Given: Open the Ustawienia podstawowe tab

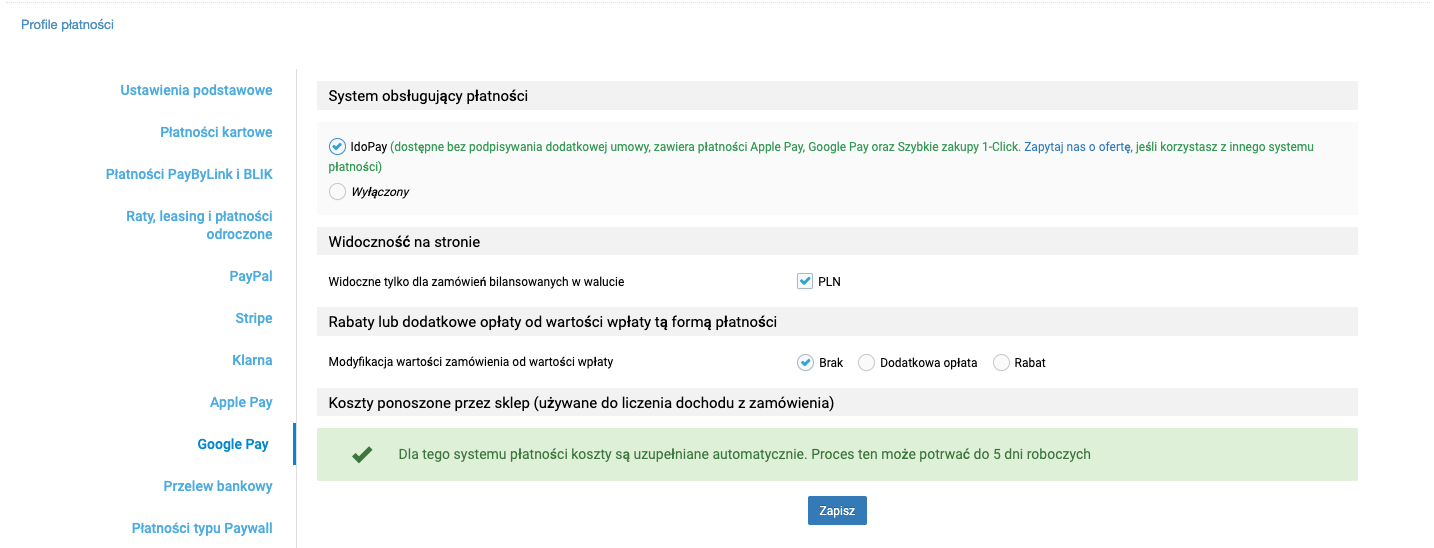Looking at the screenshot, I should 196,90.
